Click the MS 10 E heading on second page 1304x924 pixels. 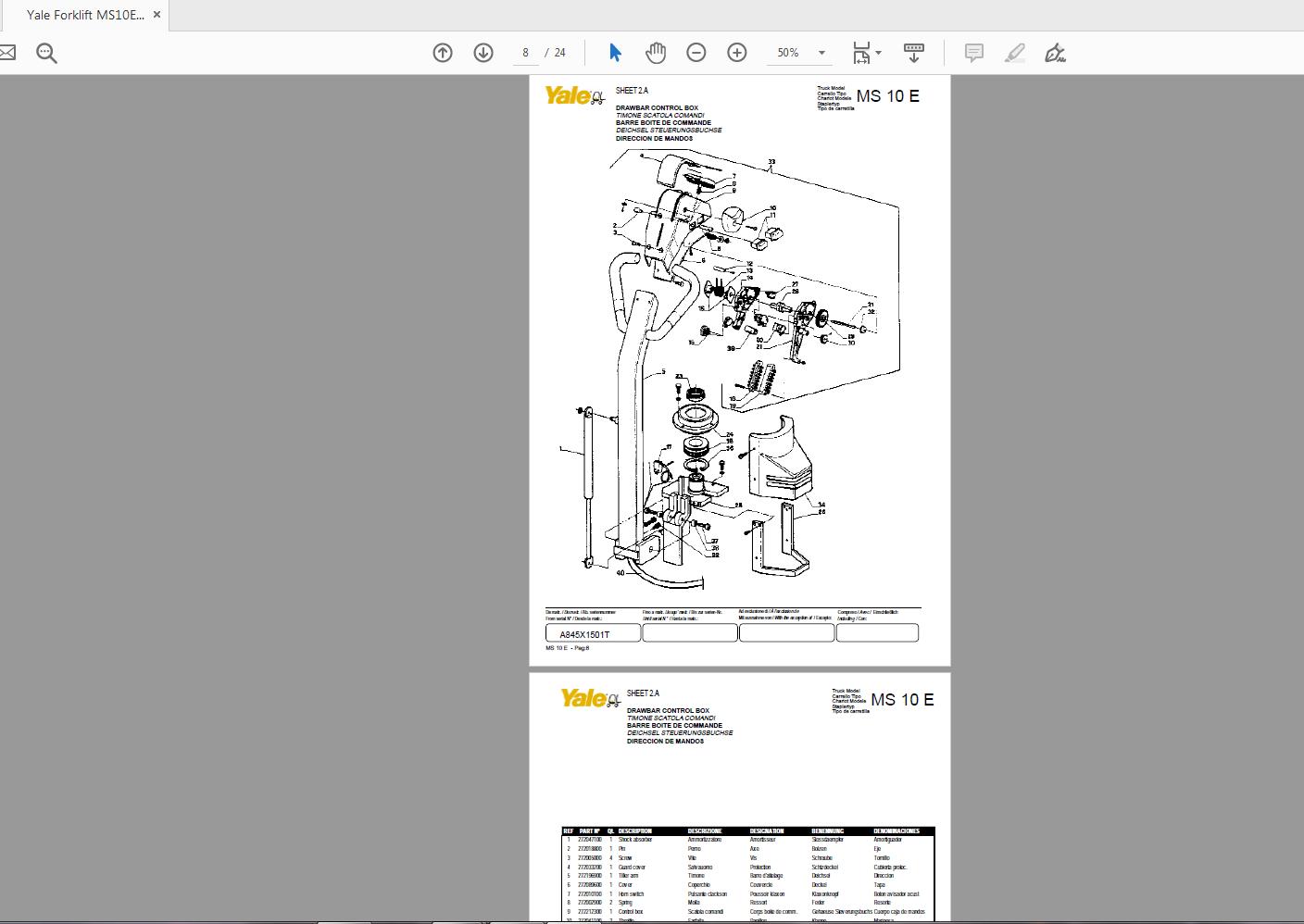pyautogui.click(x=902, y=699)
